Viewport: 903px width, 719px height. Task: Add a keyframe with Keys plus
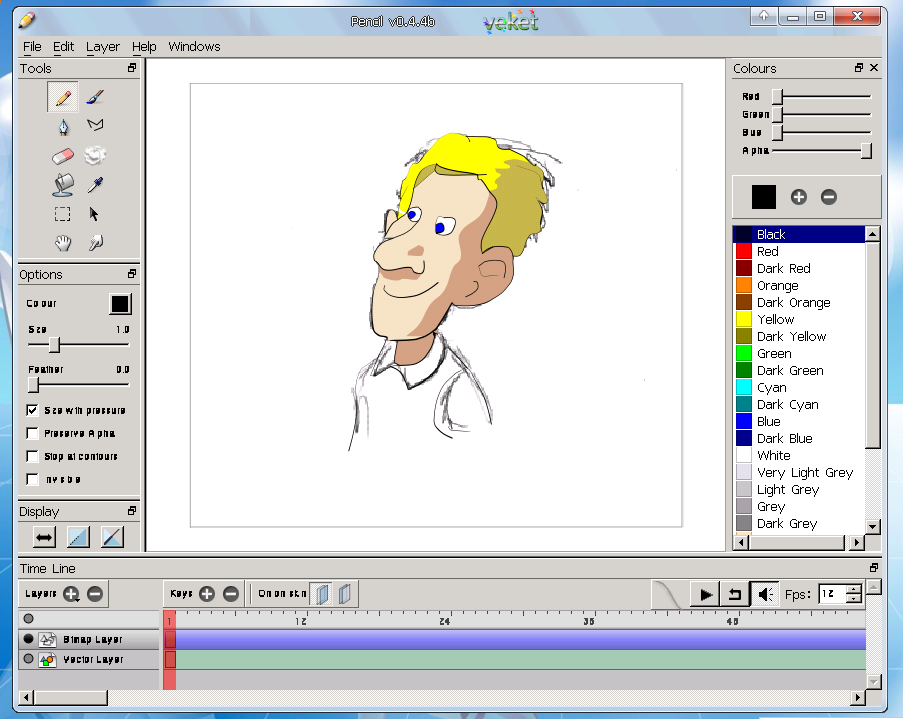(207, 594)
